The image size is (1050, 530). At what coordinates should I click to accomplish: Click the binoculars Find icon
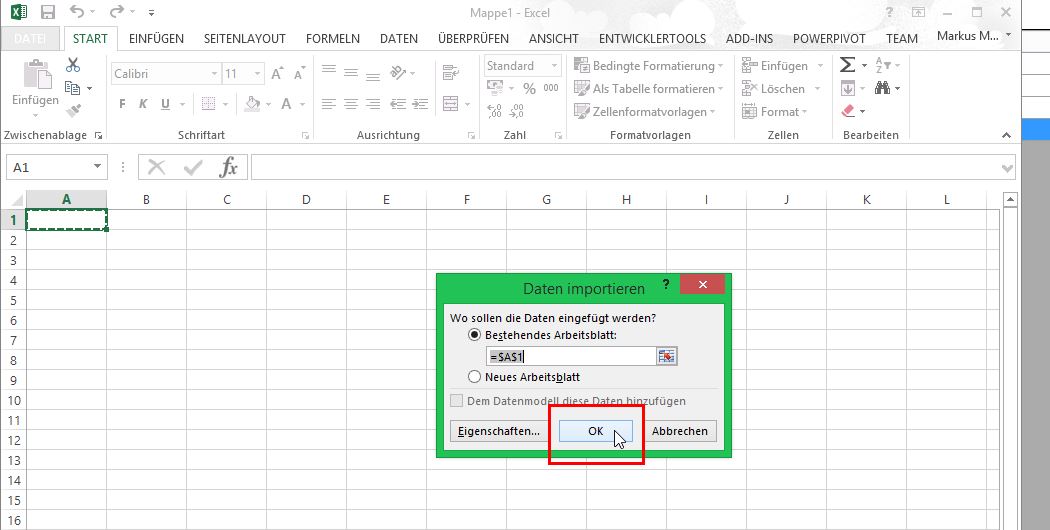coord(882,88)
